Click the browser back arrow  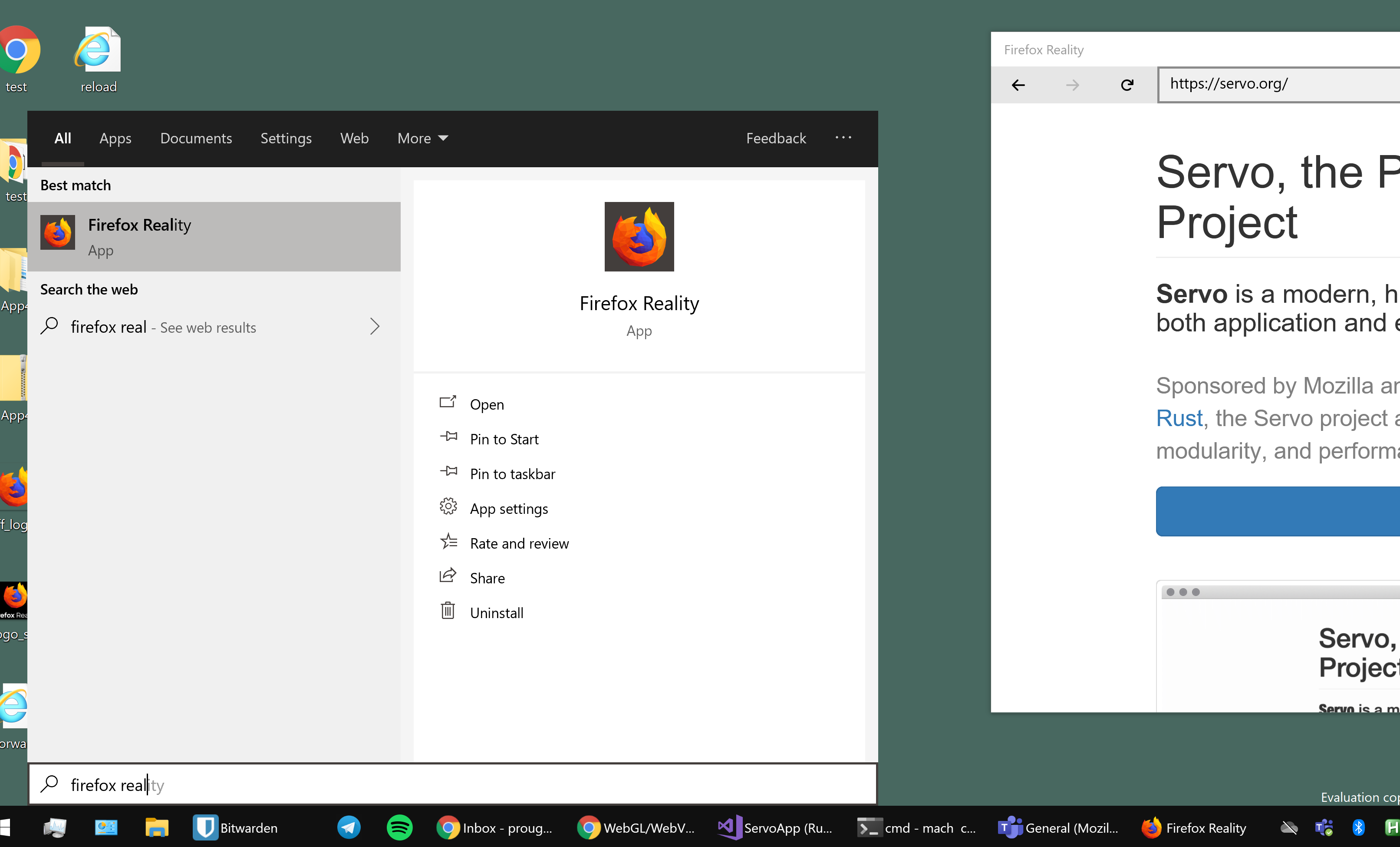coord(1018,85)
